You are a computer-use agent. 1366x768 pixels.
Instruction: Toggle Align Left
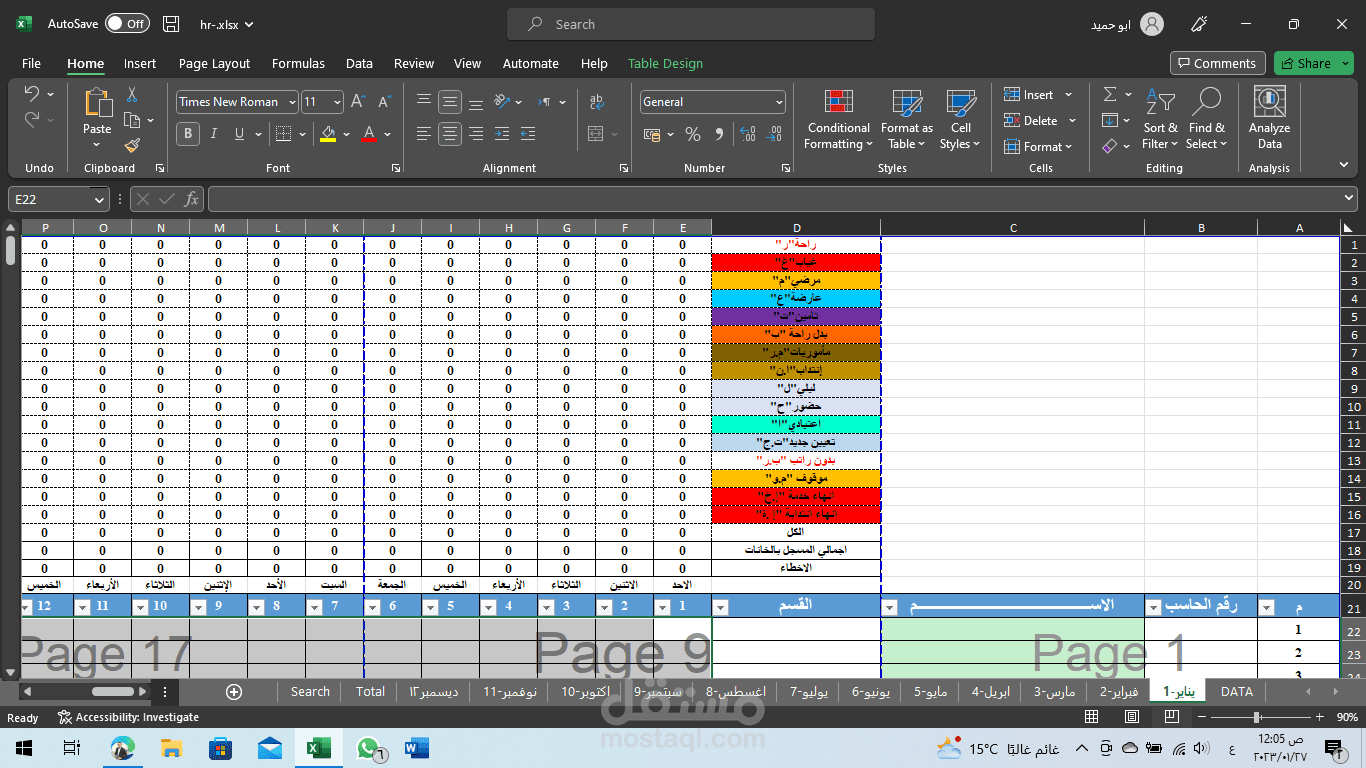(x=424, y=134)
